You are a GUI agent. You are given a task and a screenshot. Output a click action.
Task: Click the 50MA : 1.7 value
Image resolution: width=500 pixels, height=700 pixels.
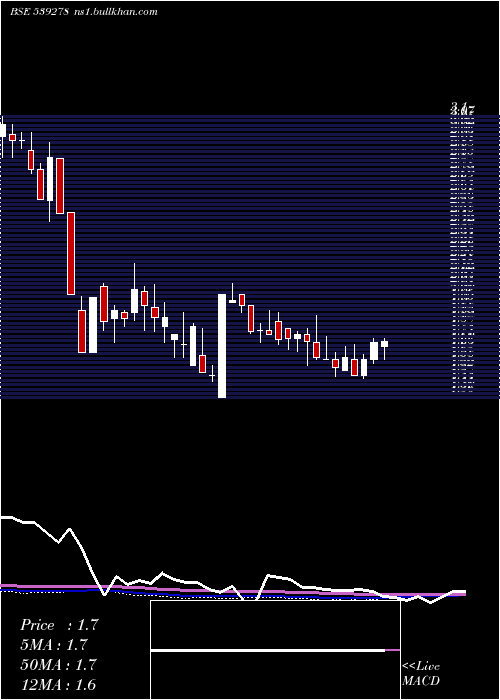pyautogui.click(x=58, y=665)
